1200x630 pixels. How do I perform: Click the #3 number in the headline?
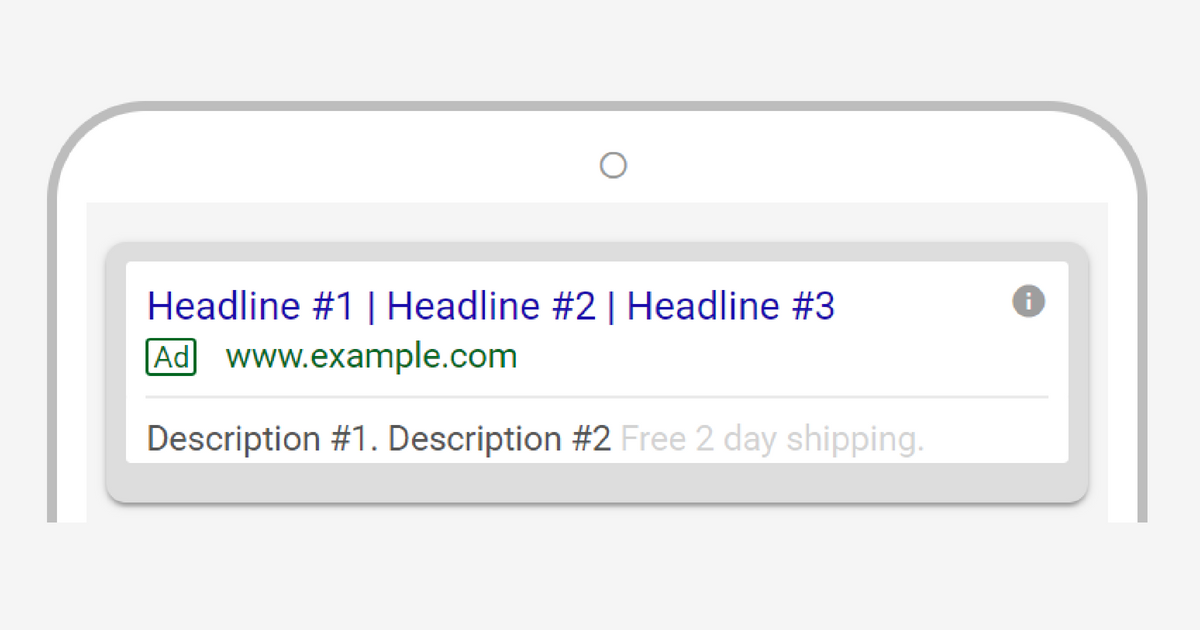[x=813, y=306]
